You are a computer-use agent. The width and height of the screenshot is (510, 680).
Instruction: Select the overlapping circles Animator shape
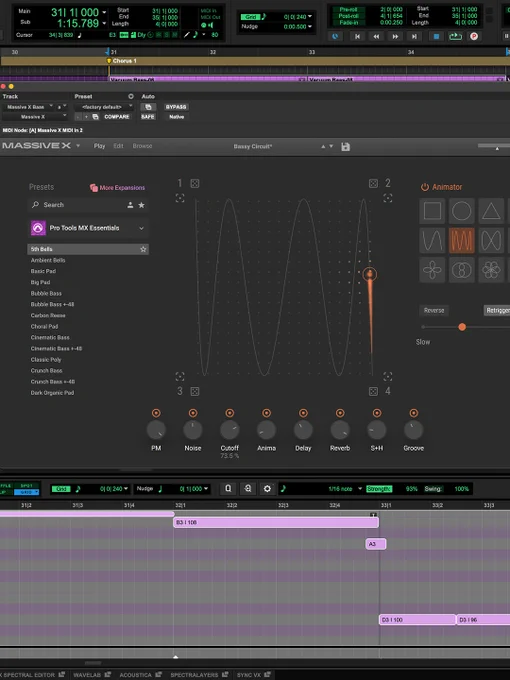(461, 270)
